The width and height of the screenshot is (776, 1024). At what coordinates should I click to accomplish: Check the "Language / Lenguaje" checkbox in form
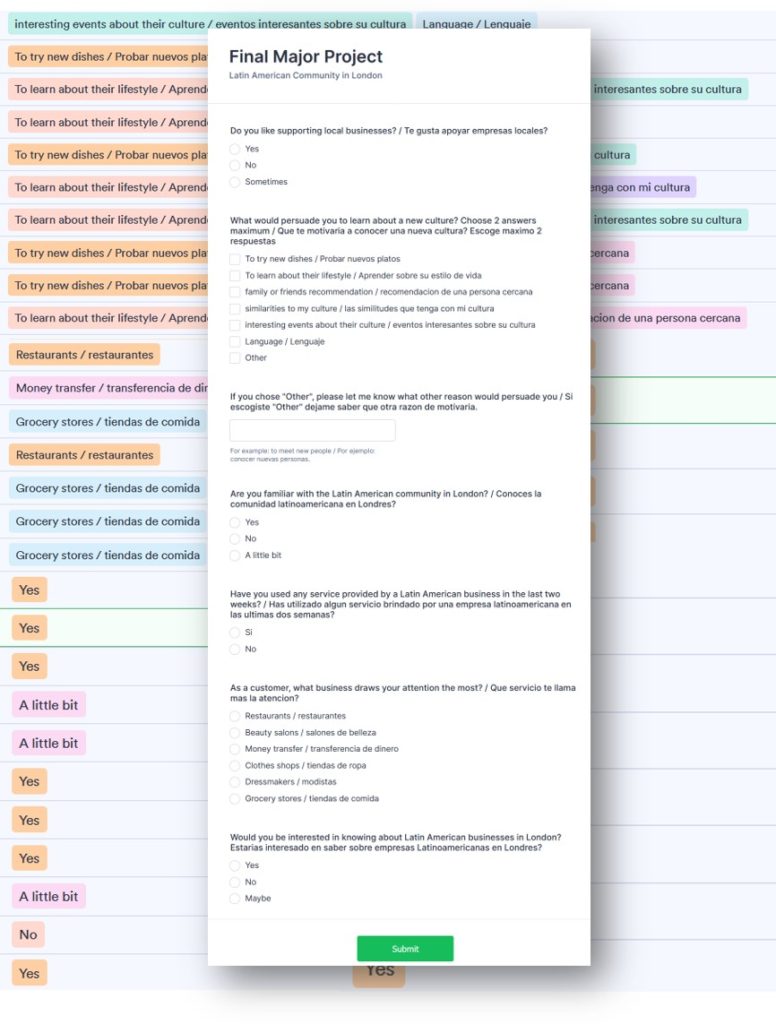pos(235,342)
